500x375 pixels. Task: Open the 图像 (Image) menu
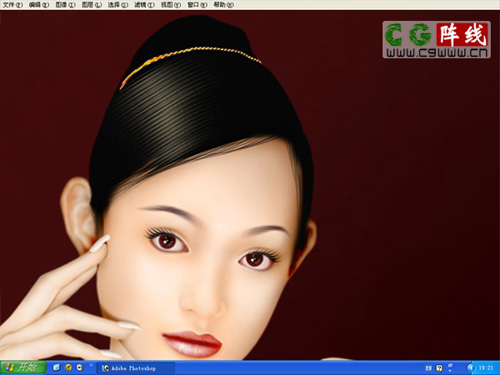pos(65,5)
